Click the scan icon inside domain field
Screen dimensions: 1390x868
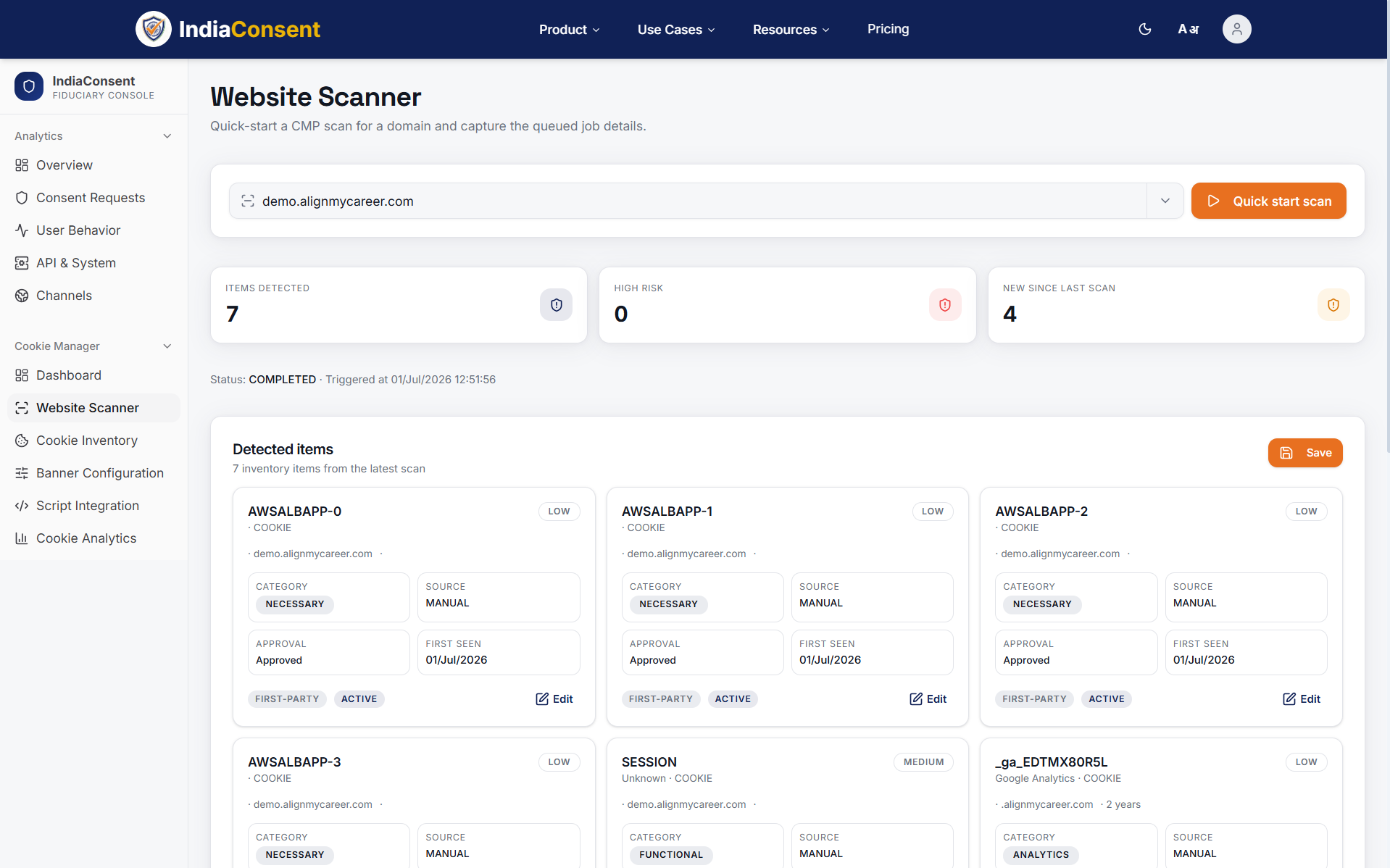point(248,201)
